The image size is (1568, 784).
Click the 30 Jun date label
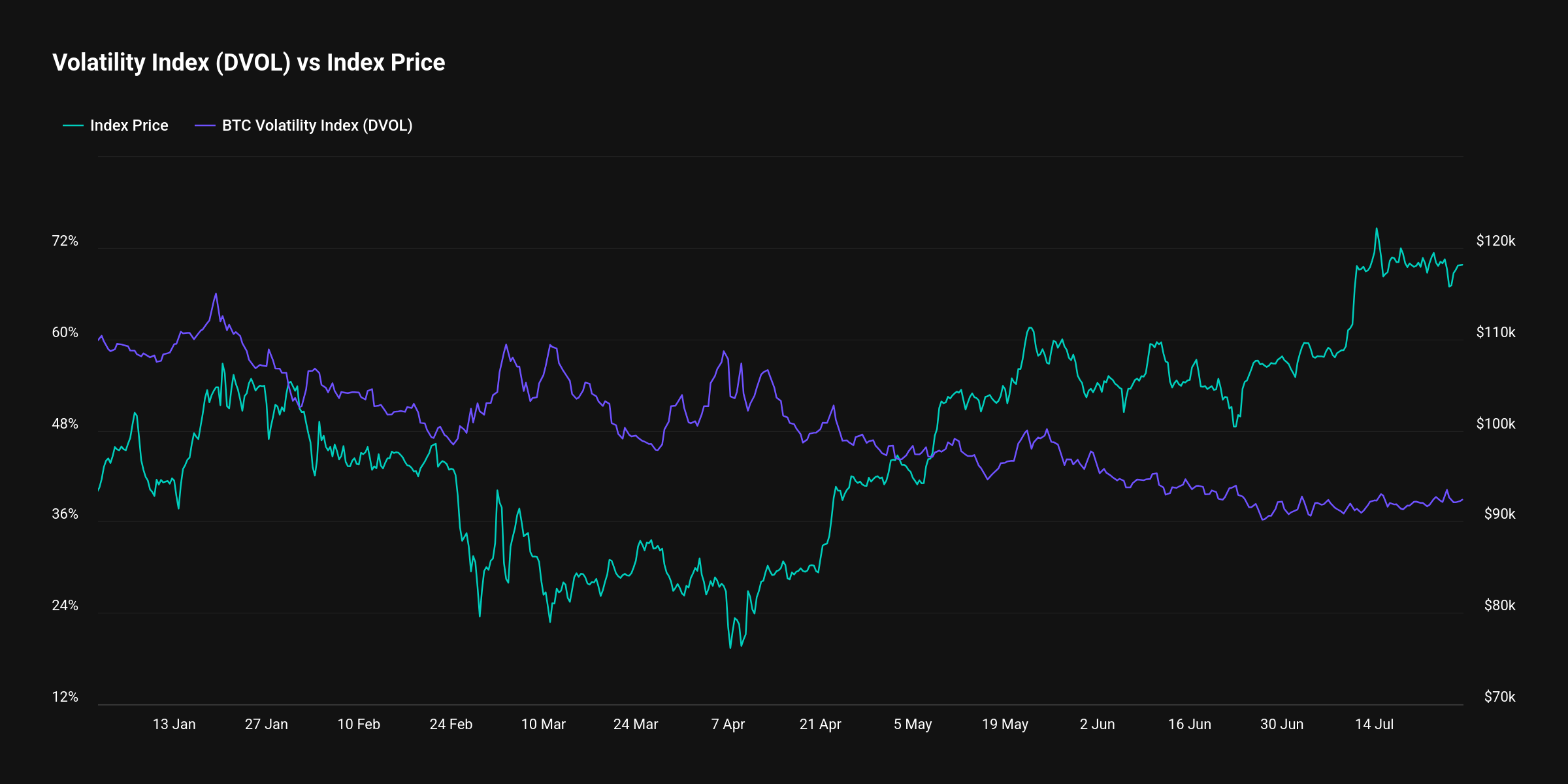1282,725
